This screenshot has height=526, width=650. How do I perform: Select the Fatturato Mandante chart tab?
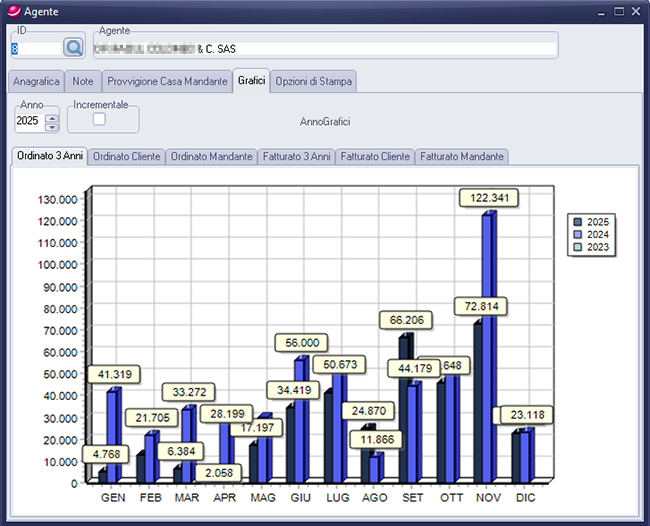pos(461,157)
